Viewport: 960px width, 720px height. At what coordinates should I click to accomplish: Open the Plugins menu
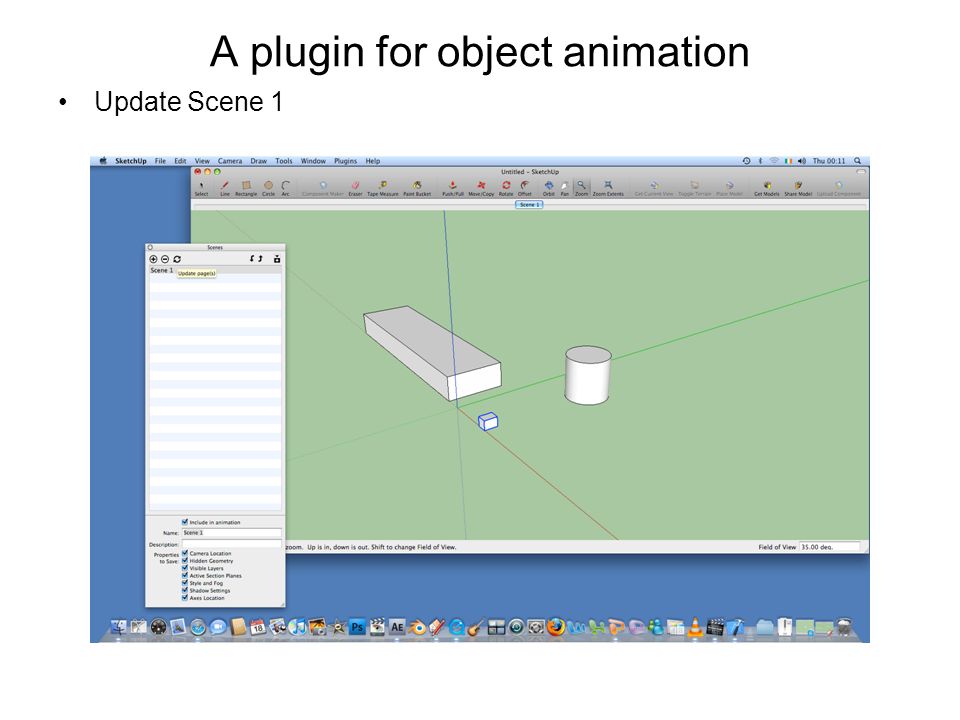click(345, 161)
